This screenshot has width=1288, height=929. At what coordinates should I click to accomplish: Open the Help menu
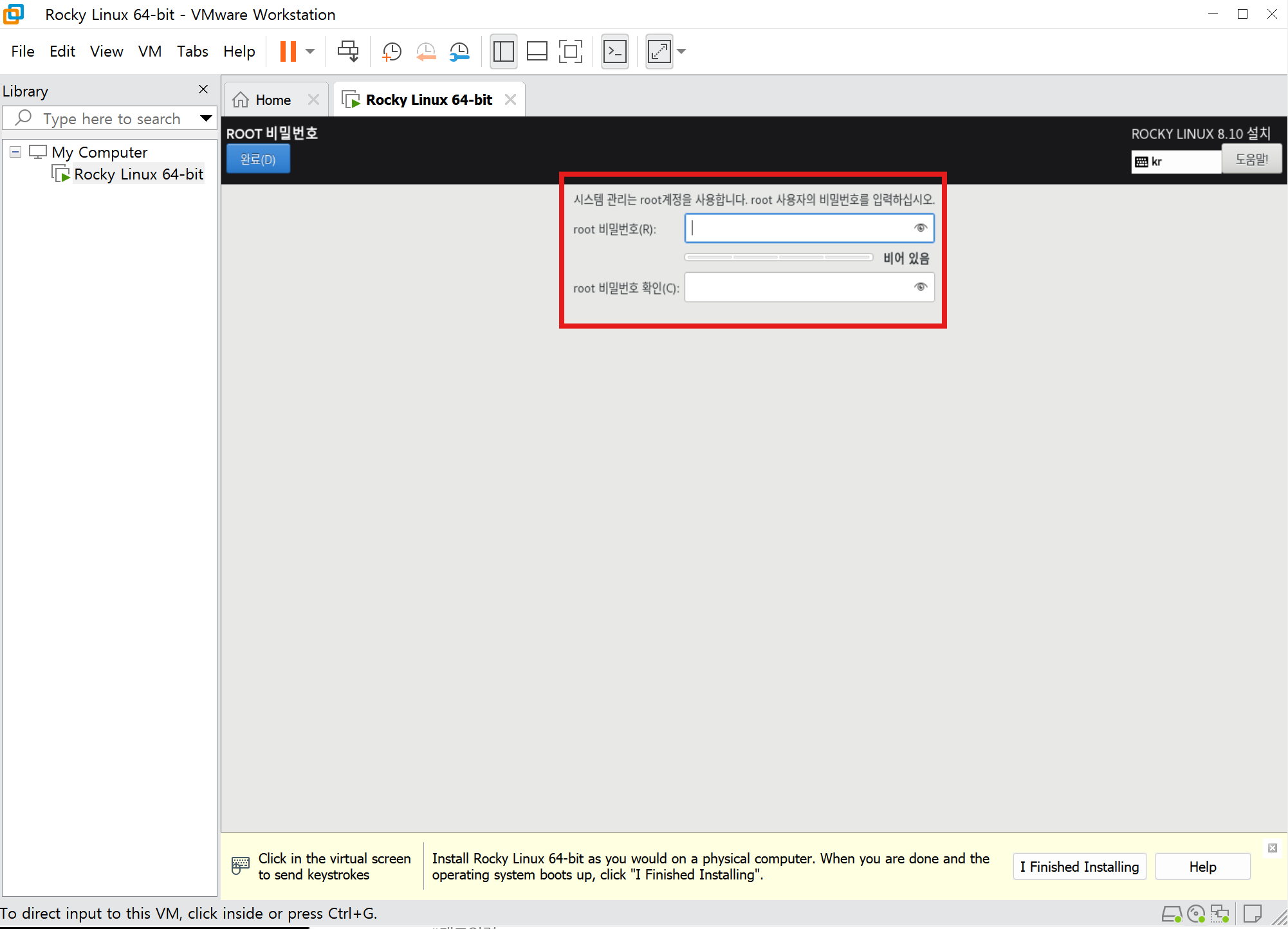click(239, 51)
